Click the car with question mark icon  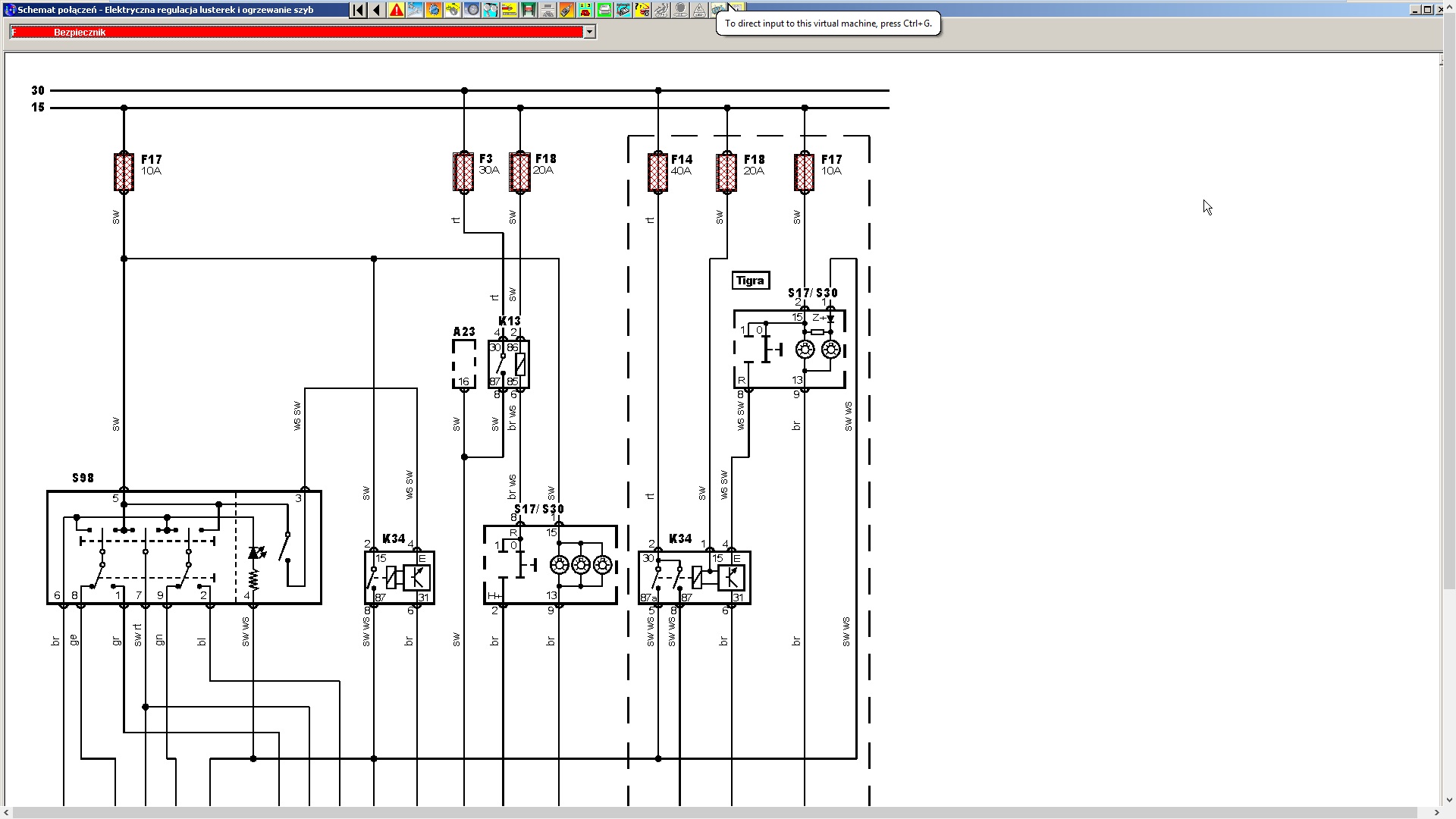[x=642, y=10]
